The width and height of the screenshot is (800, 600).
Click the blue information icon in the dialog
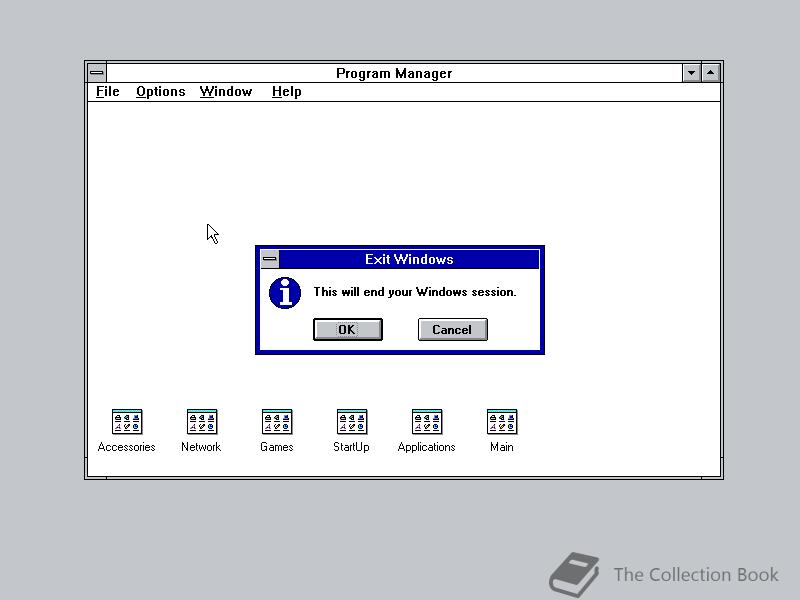(283, 293)
